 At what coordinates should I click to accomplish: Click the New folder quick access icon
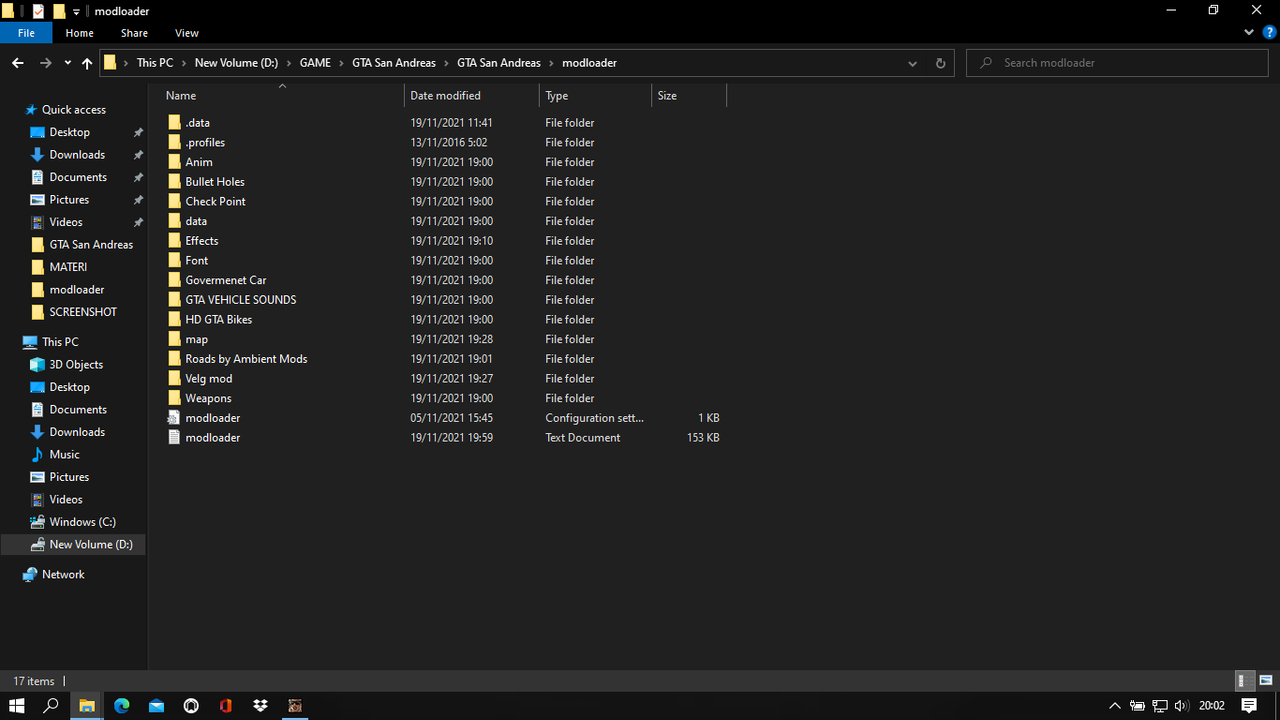[x=58, y=11]
